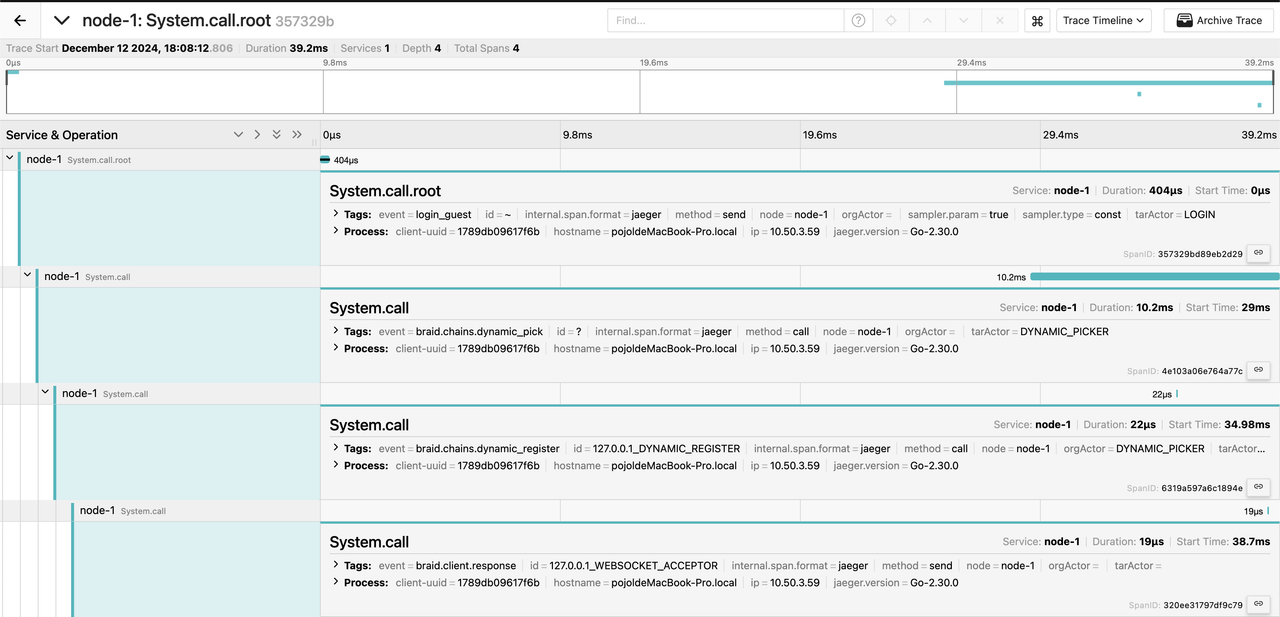Expand all spans with the double right chevron
The height and width of the screenshot is (617, 1280).
(x=297, y=135)
